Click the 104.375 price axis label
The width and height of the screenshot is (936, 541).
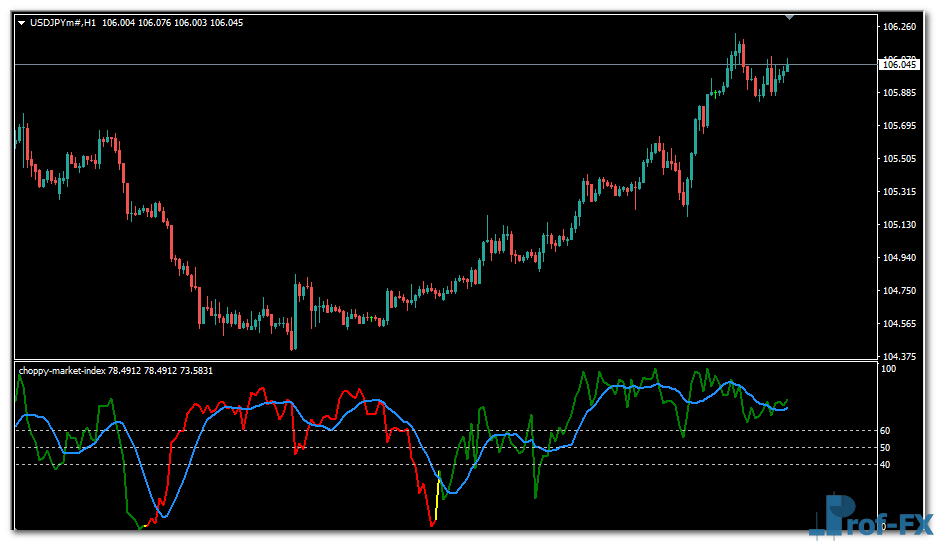[900, 357]
